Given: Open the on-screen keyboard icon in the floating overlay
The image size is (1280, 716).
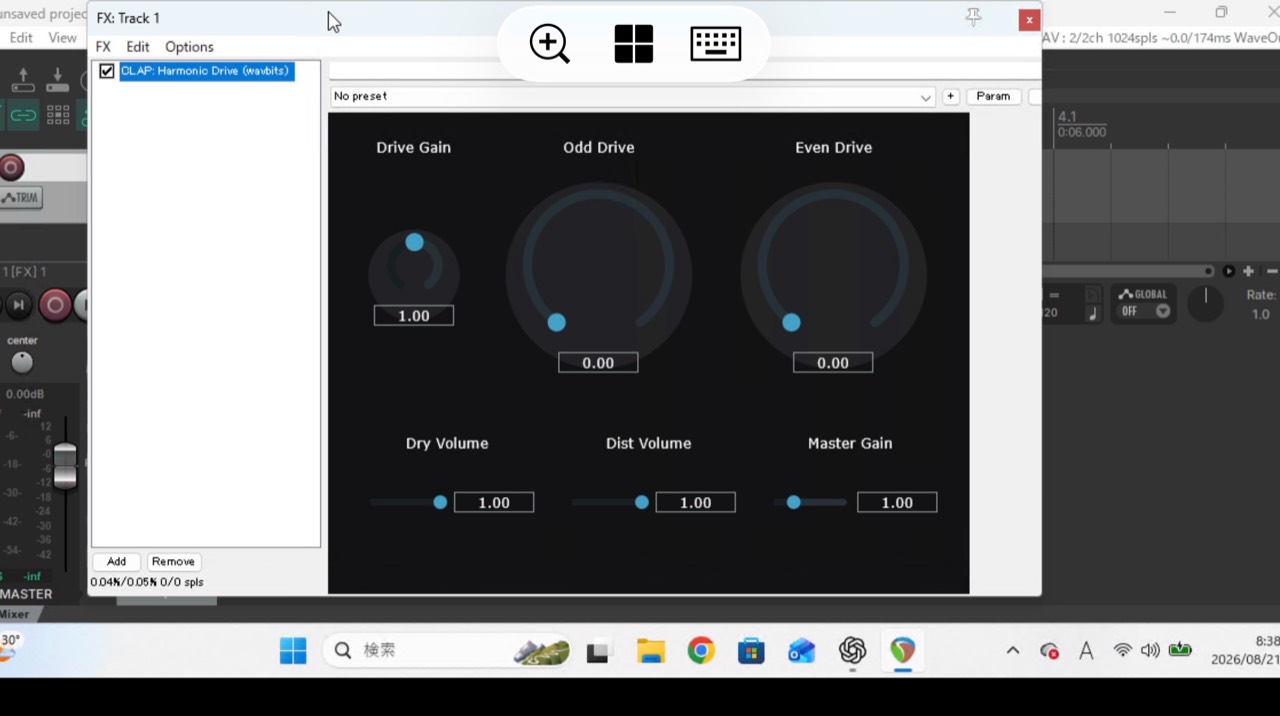Looking at the screenshot, I should [x=716, y=44].
